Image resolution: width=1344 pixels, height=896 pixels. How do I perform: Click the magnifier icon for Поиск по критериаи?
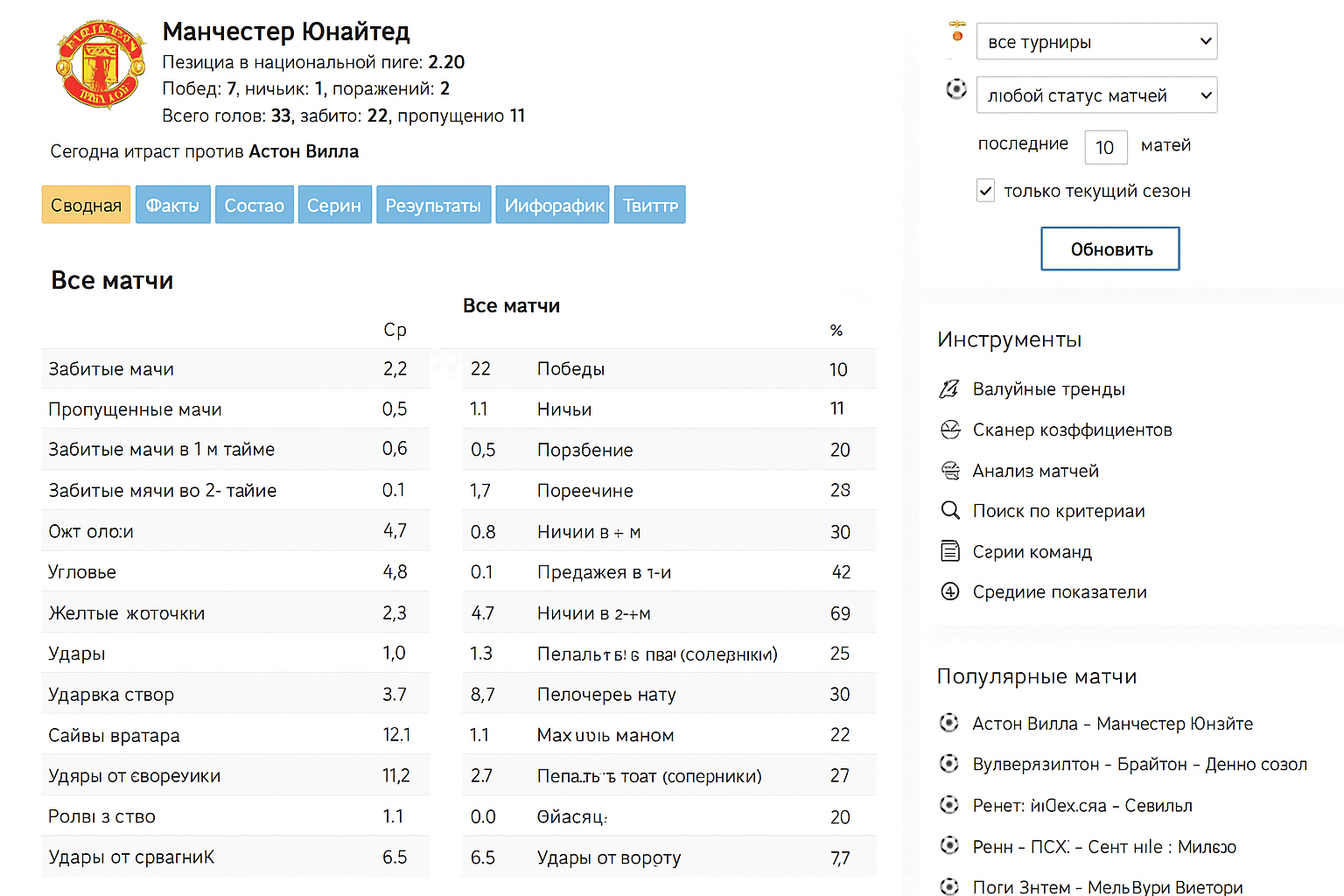click(950, 510)
